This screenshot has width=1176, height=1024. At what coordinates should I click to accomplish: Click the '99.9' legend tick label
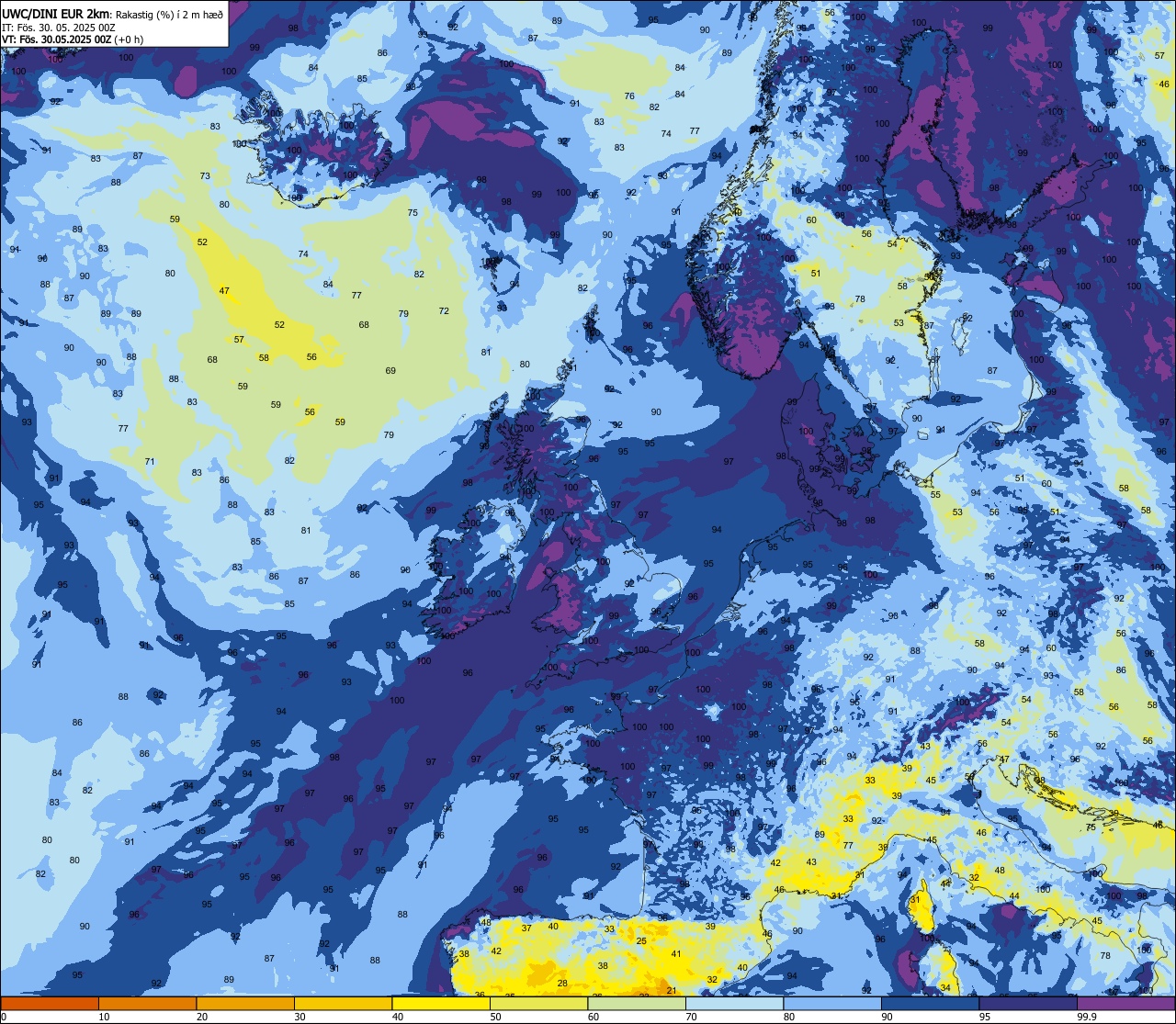[1087, 1017]
